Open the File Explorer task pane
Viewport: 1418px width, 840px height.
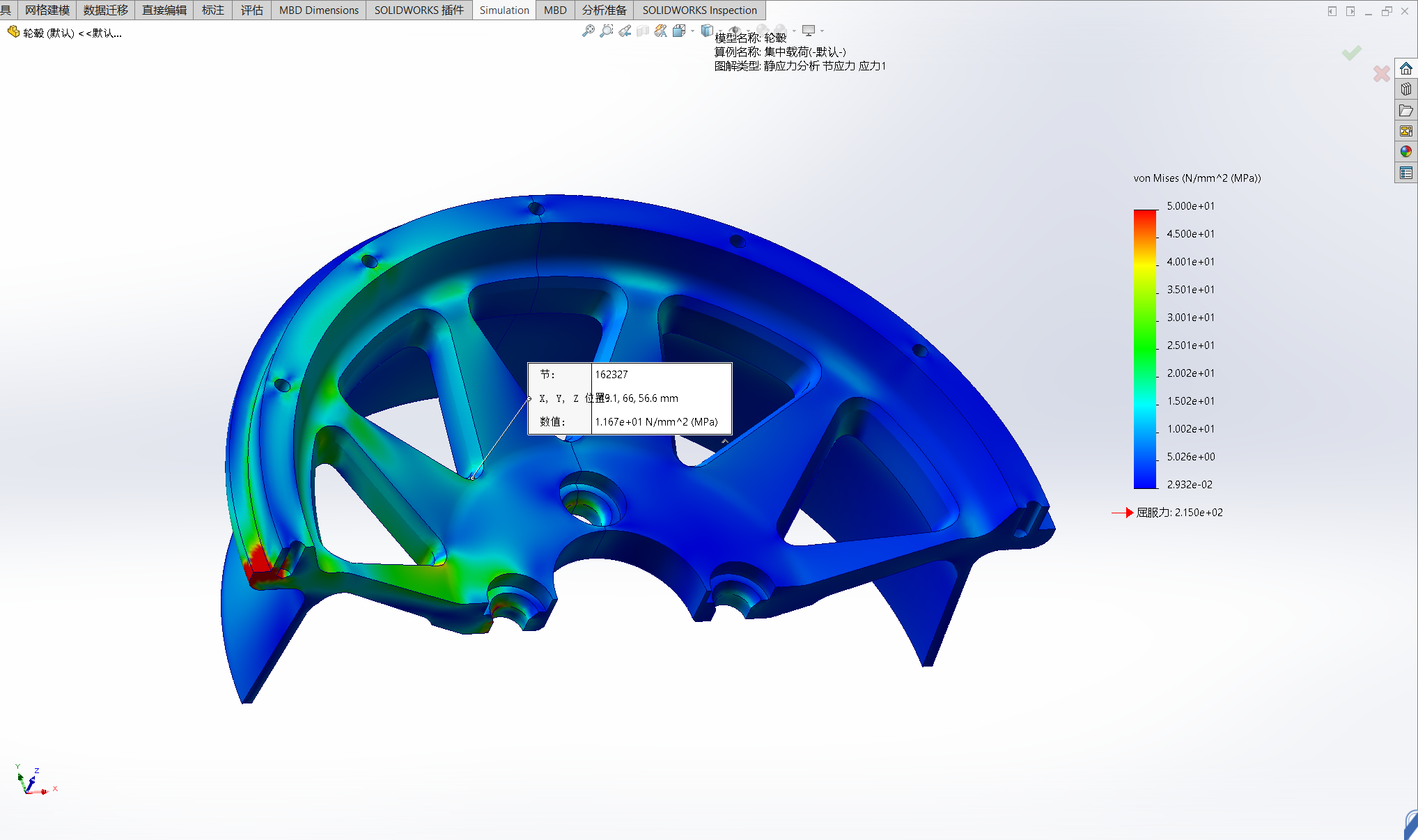(1406, 110)
